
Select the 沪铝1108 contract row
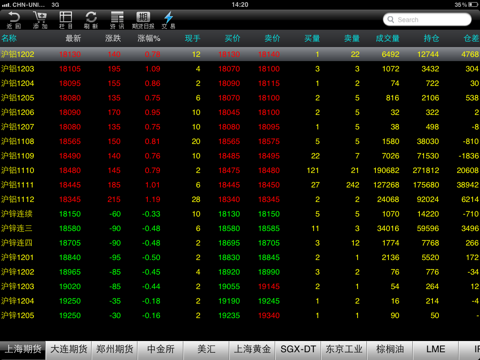pos(240,141)
